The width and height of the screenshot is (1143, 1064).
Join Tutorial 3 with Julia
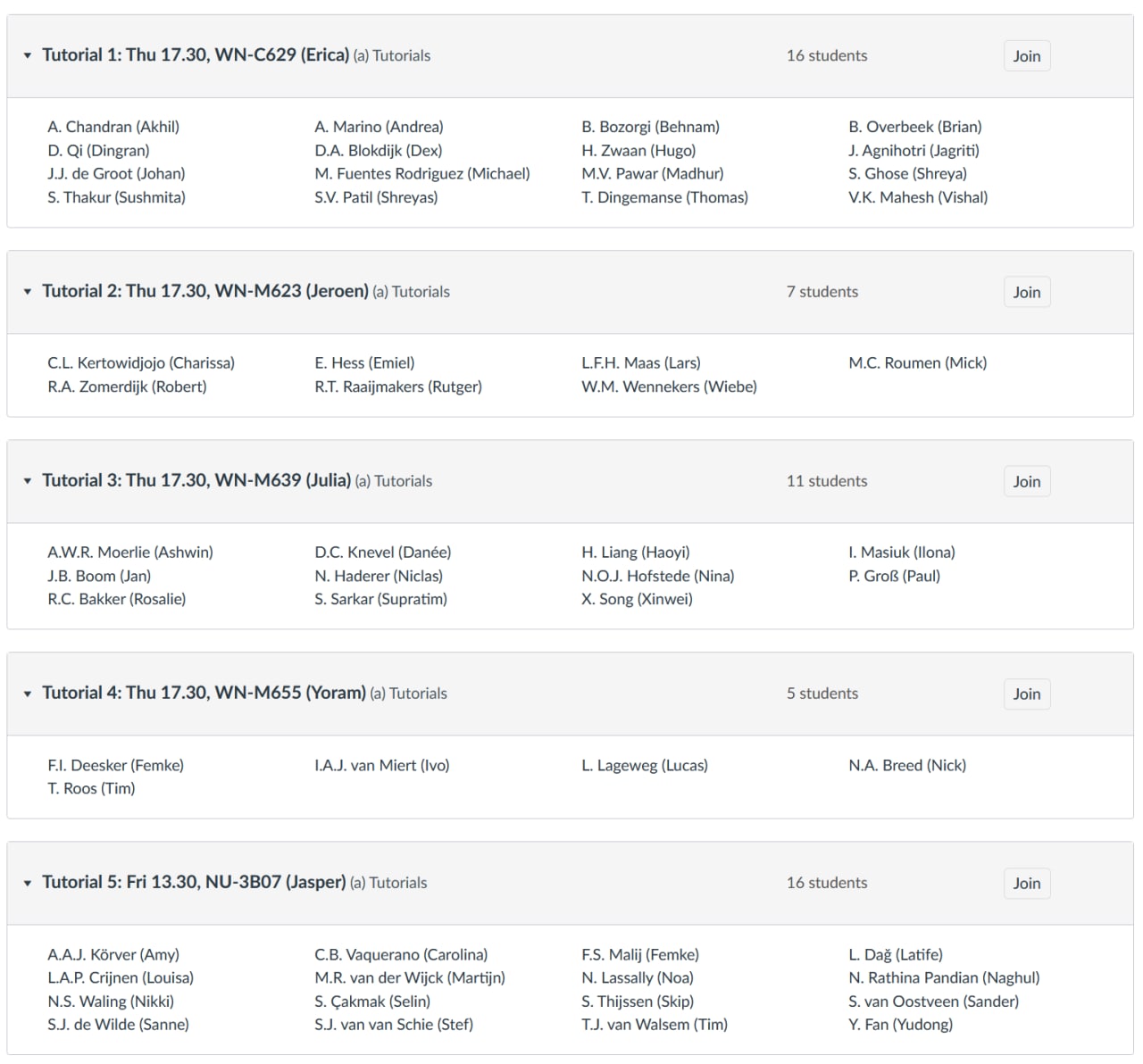tap(1026, 481)
